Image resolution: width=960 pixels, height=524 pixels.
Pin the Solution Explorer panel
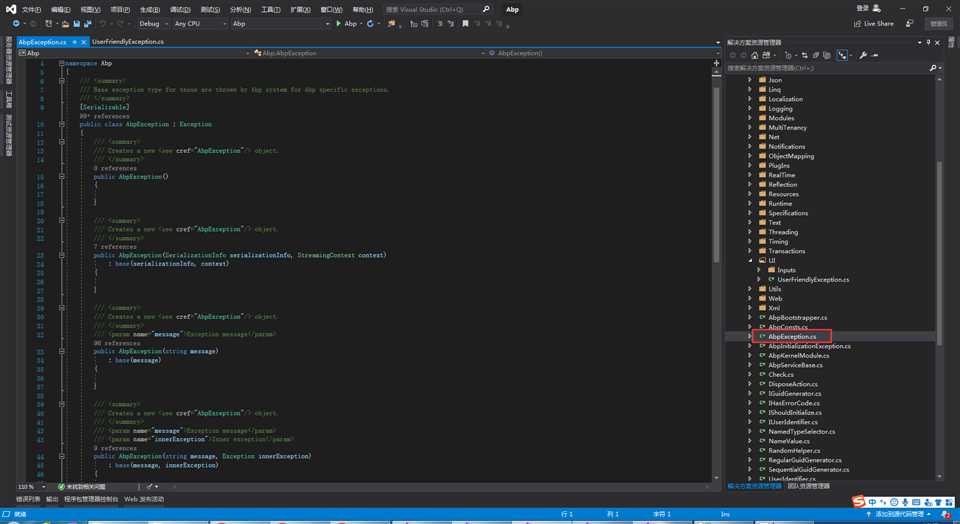coord(928,42)
